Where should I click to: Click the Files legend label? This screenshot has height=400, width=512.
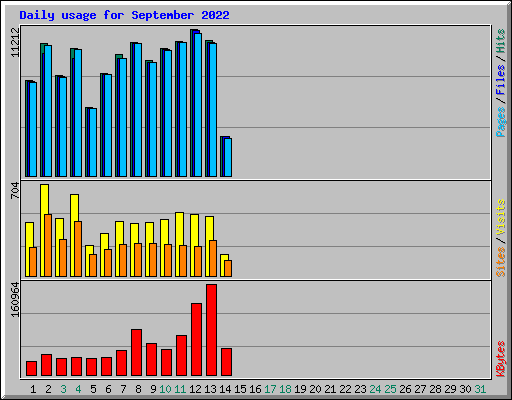(501, 79)
